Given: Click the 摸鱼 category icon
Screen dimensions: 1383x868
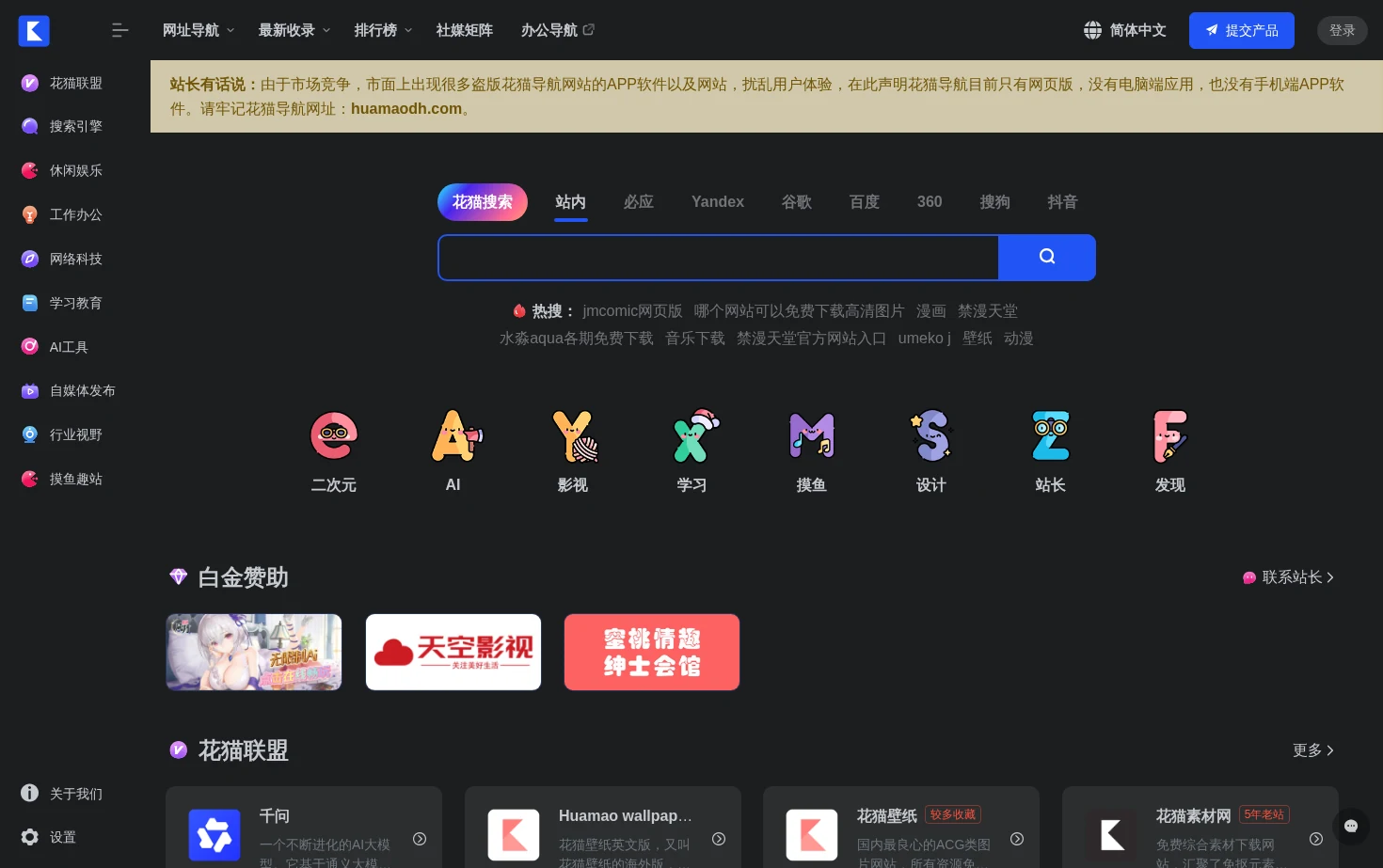Looking at the screenshot, I should [x=812, y=436].
